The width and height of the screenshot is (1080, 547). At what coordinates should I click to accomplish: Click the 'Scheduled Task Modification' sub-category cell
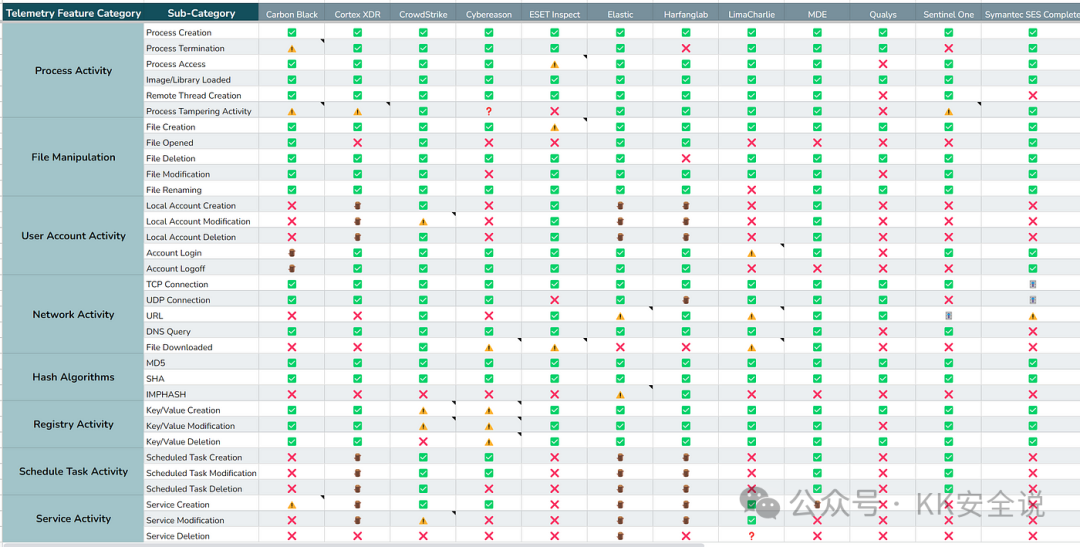coord(201,473)
